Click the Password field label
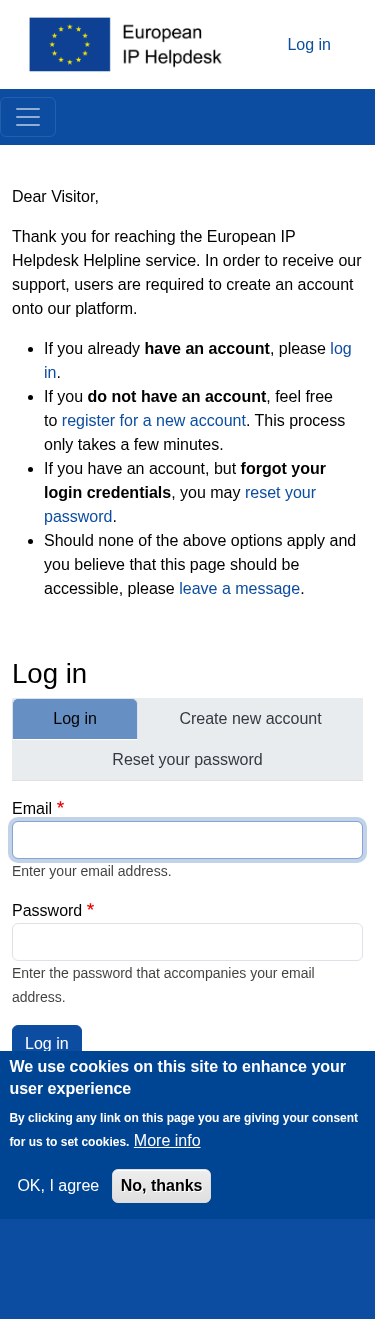 click(x=47, y=911)
